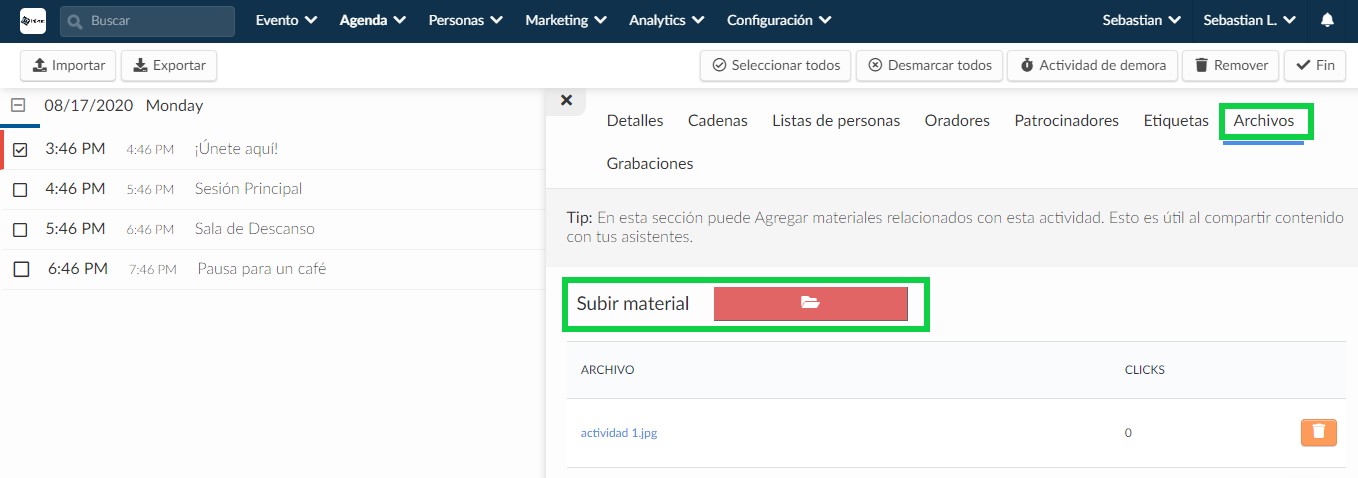Click the Remover button
1358x478 pixels.
tap(1231, 65)
